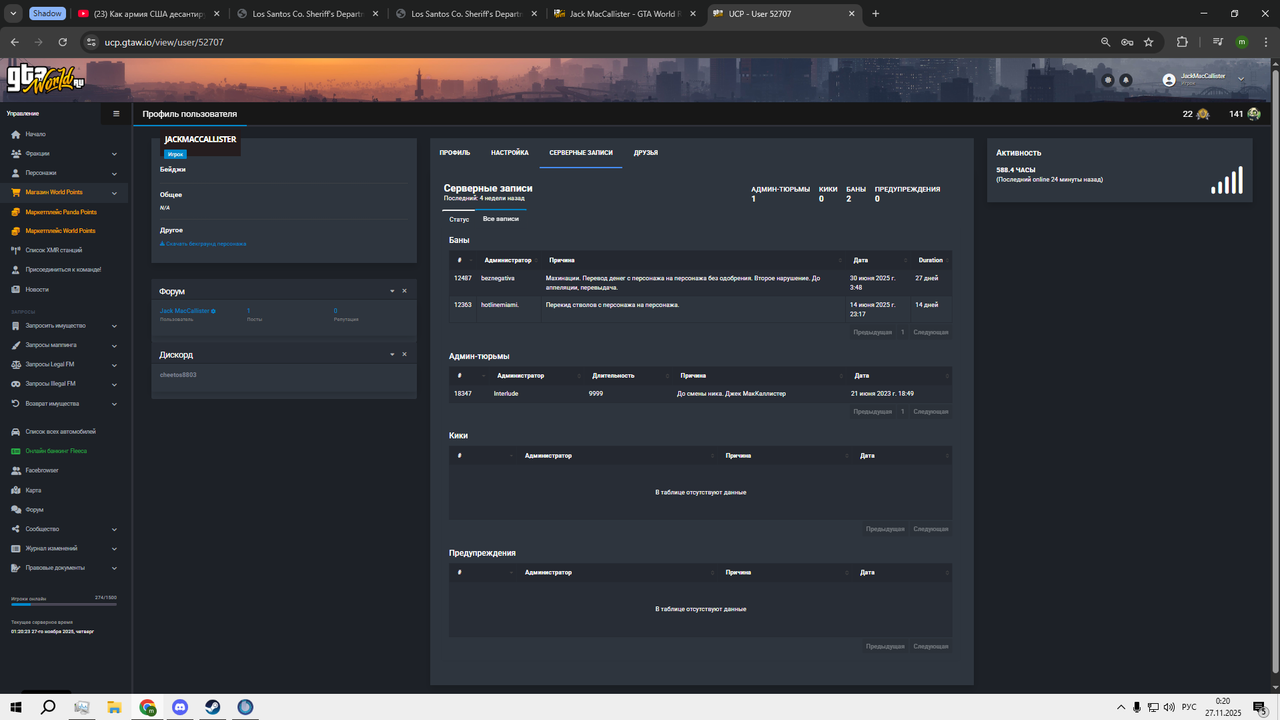The image size is (1280, 720).
Task: Switch to Друзья tab
Action: pos(646,153)
